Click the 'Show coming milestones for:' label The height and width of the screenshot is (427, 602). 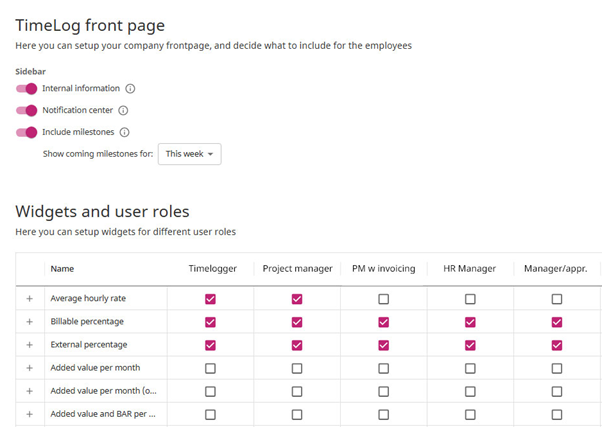98,154
